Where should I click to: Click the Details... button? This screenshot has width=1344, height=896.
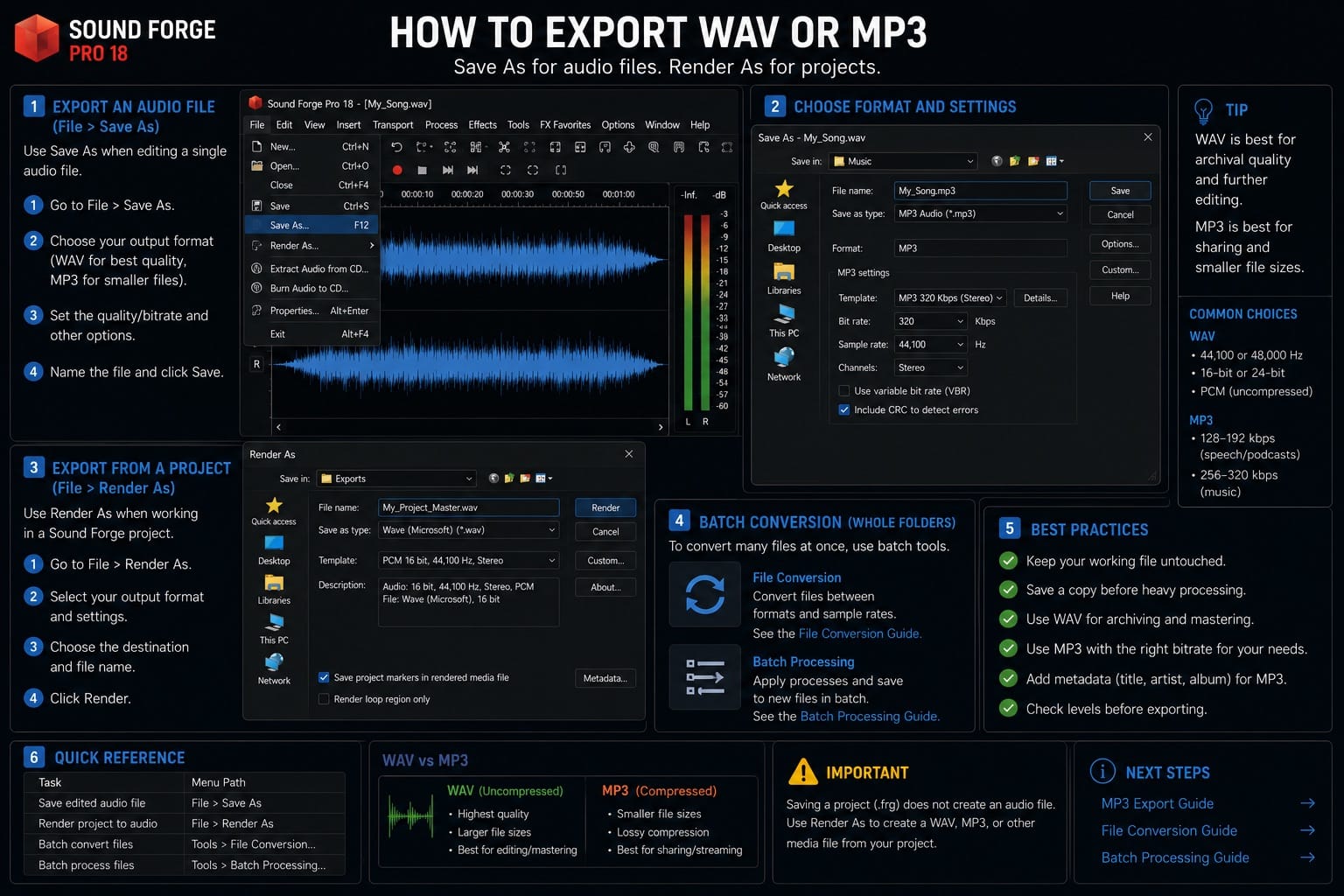[1040, 297]
